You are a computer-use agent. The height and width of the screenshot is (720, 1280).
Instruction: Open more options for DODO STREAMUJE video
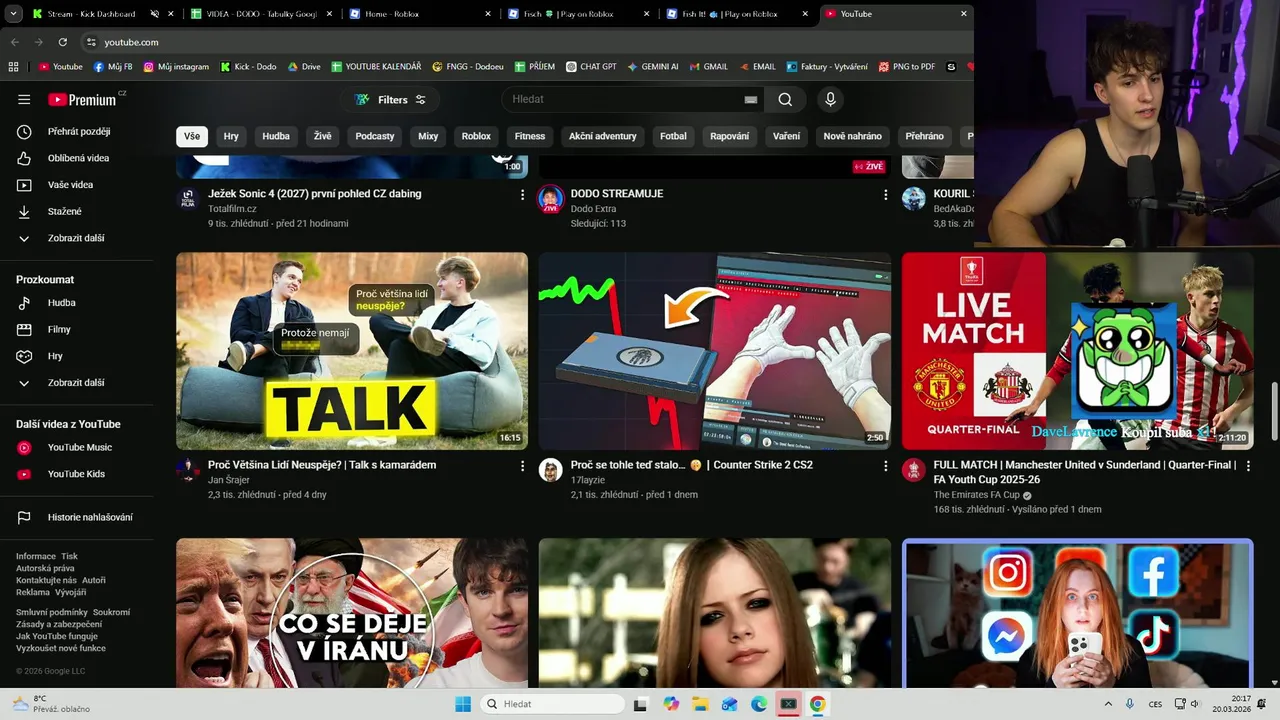coord(885,195)
